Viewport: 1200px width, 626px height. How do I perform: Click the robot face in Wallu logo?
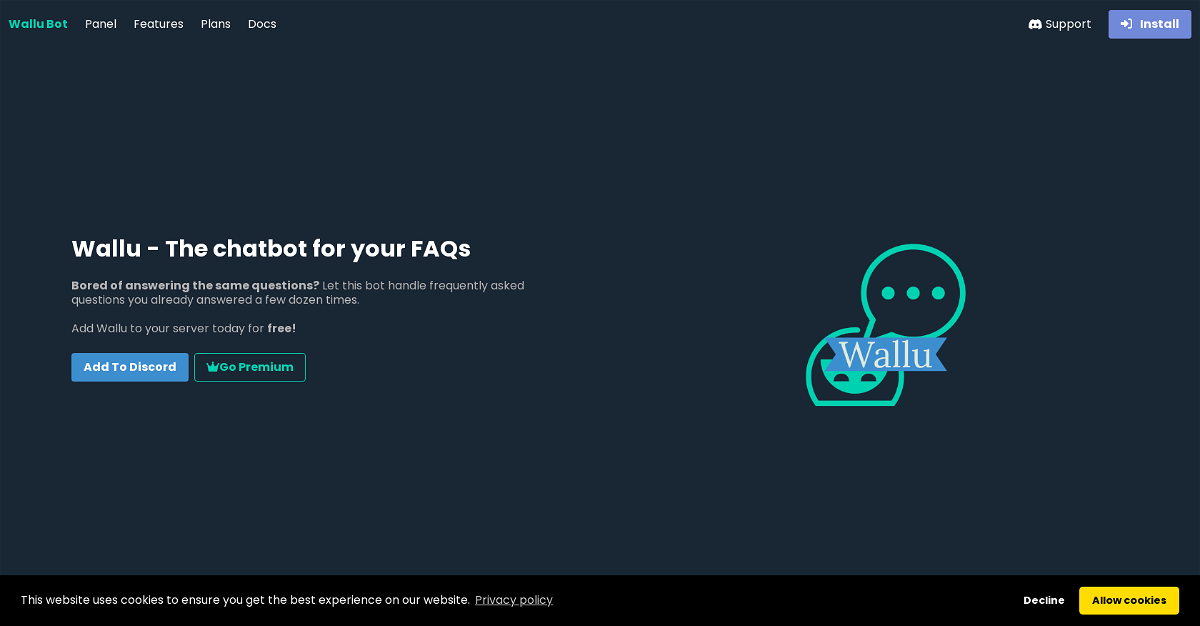(x=853, y=380)
